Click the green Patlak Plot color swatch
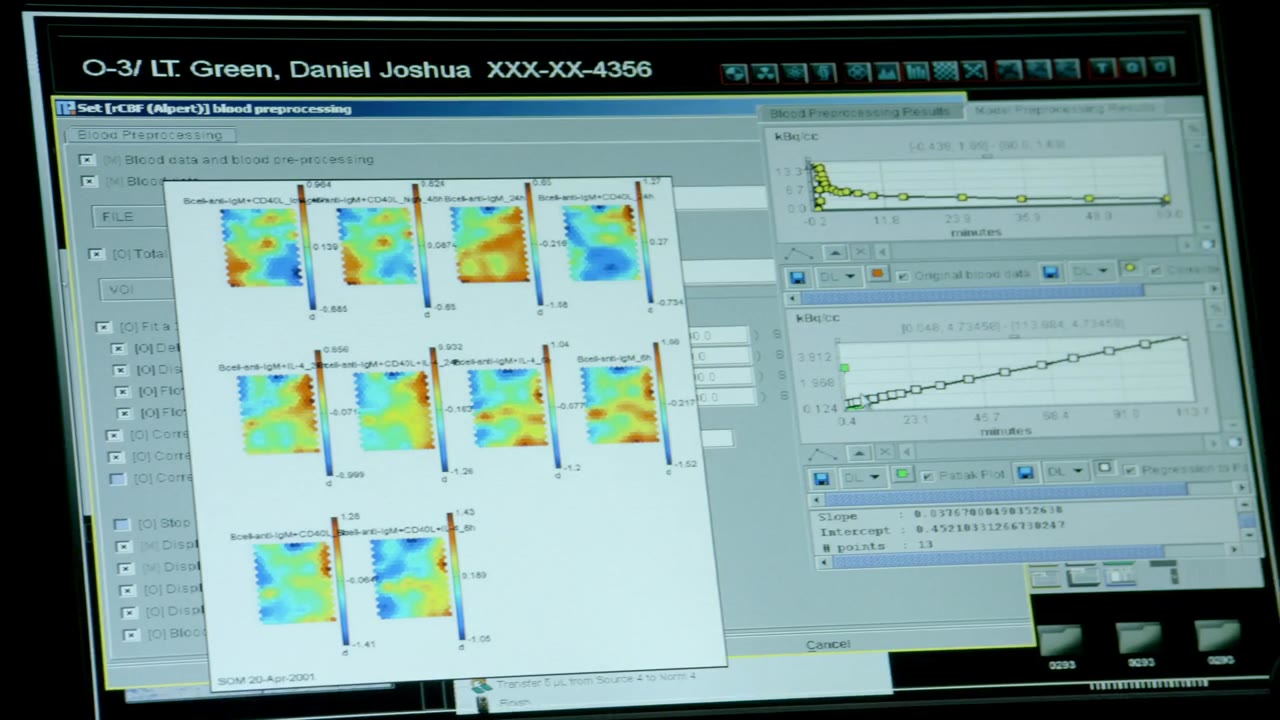The height and width of the screenshot is (720, 1280). [x=903, y=474]
